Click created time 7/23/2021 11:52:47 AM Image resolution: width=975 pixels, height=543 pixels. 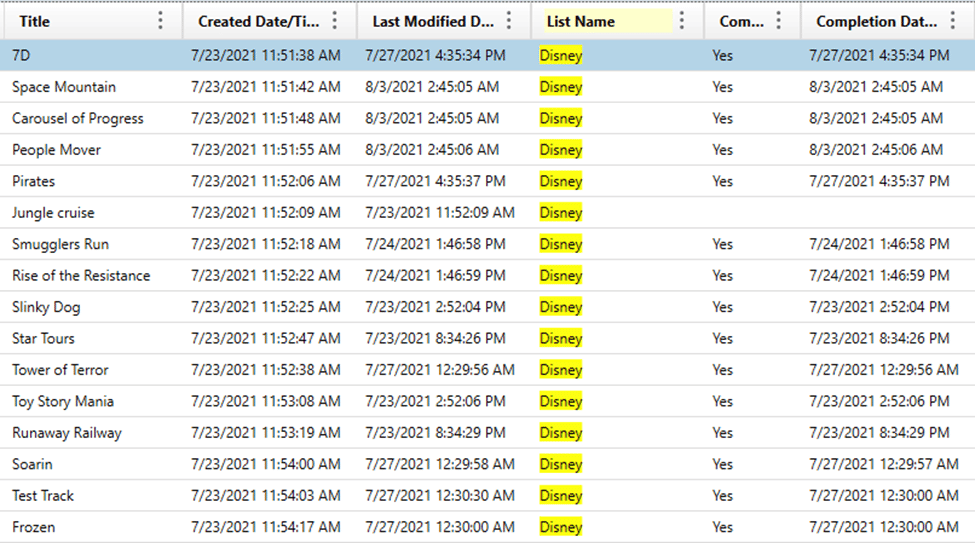pos(266,338)
